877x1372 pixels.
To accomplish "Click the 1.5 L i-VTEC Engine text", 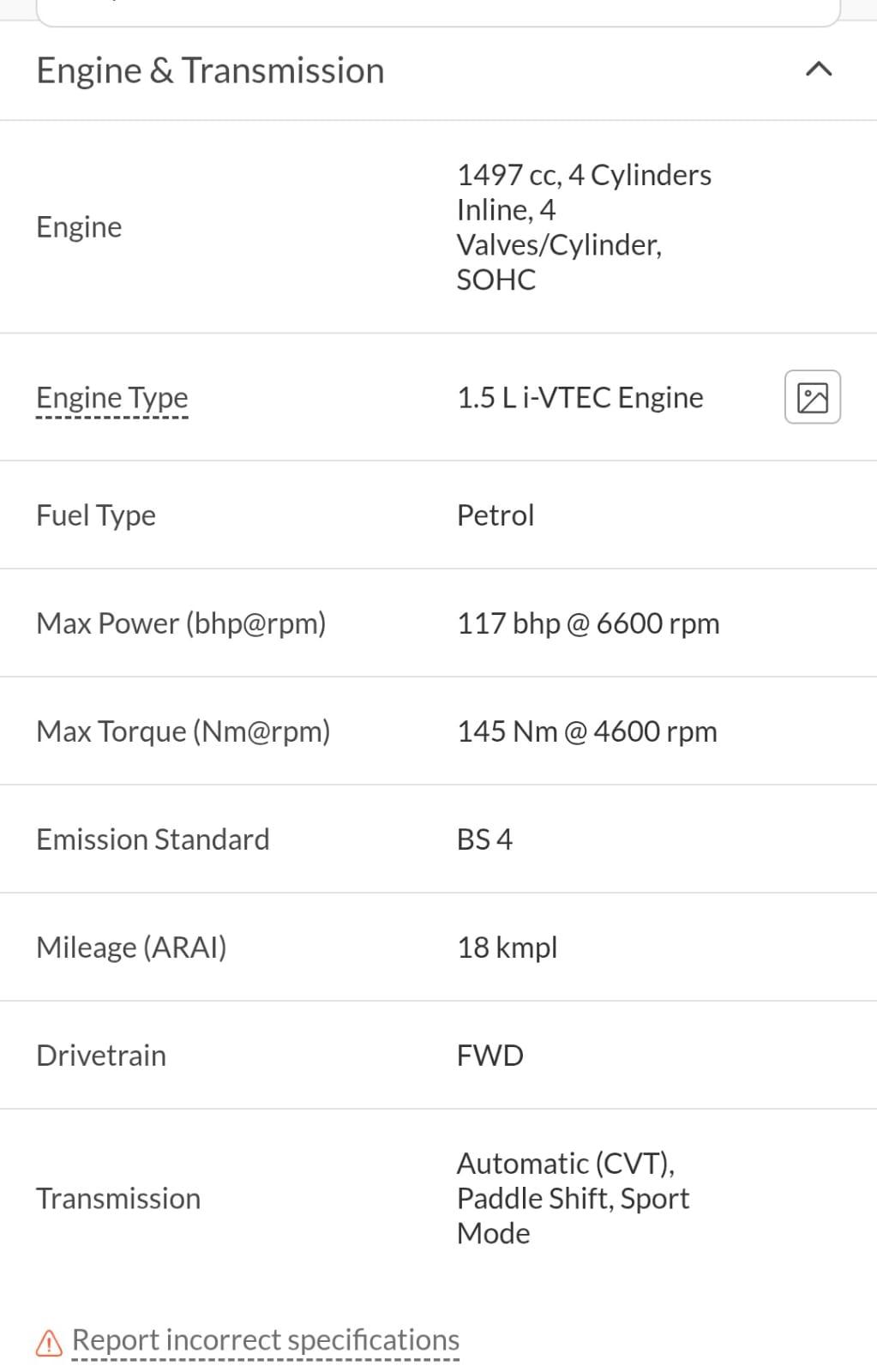I will 580,397.
